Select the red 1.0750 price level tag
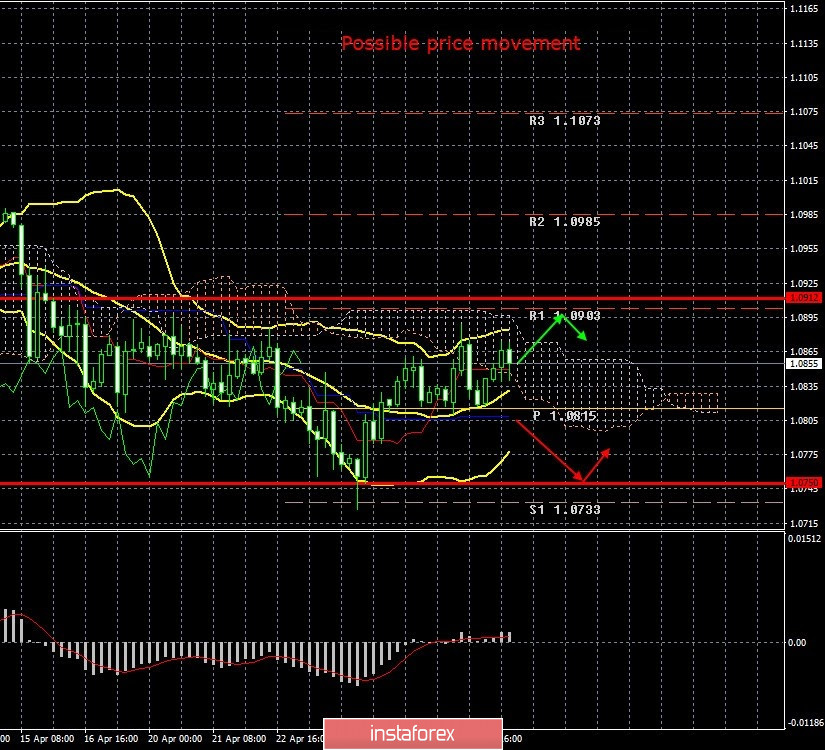Image resolution: width=825 pixels, height=750 pixels. (x=804, y=483)
